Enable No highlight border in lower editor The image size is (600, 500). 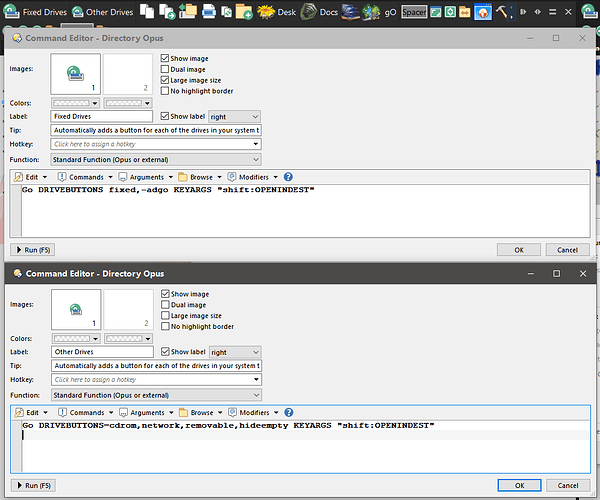[x=165, y=326]
